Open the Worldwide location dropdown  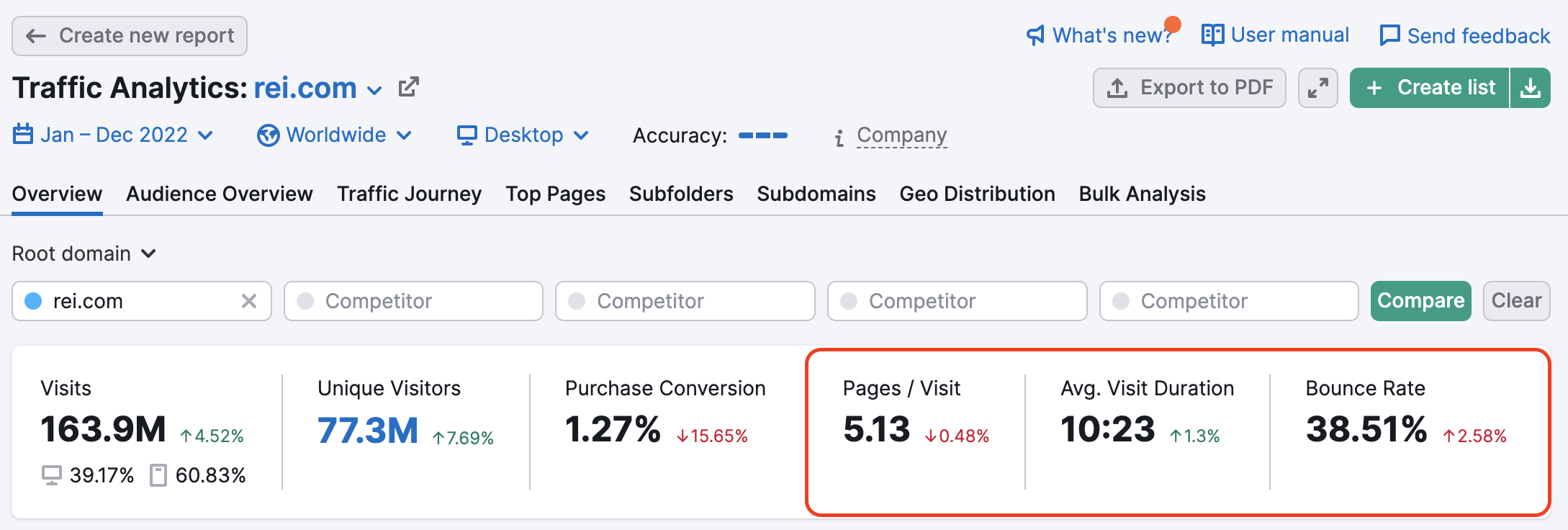335,135
